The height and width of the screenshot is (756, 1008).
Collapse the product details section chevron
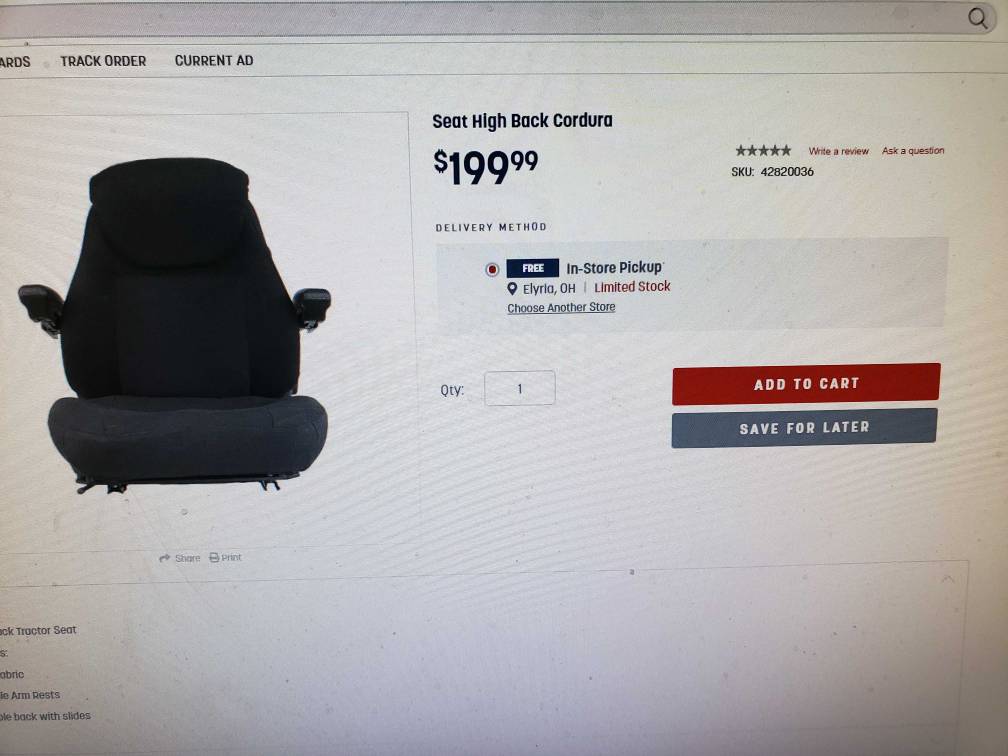pyautogui.click(x=948, y=579)
